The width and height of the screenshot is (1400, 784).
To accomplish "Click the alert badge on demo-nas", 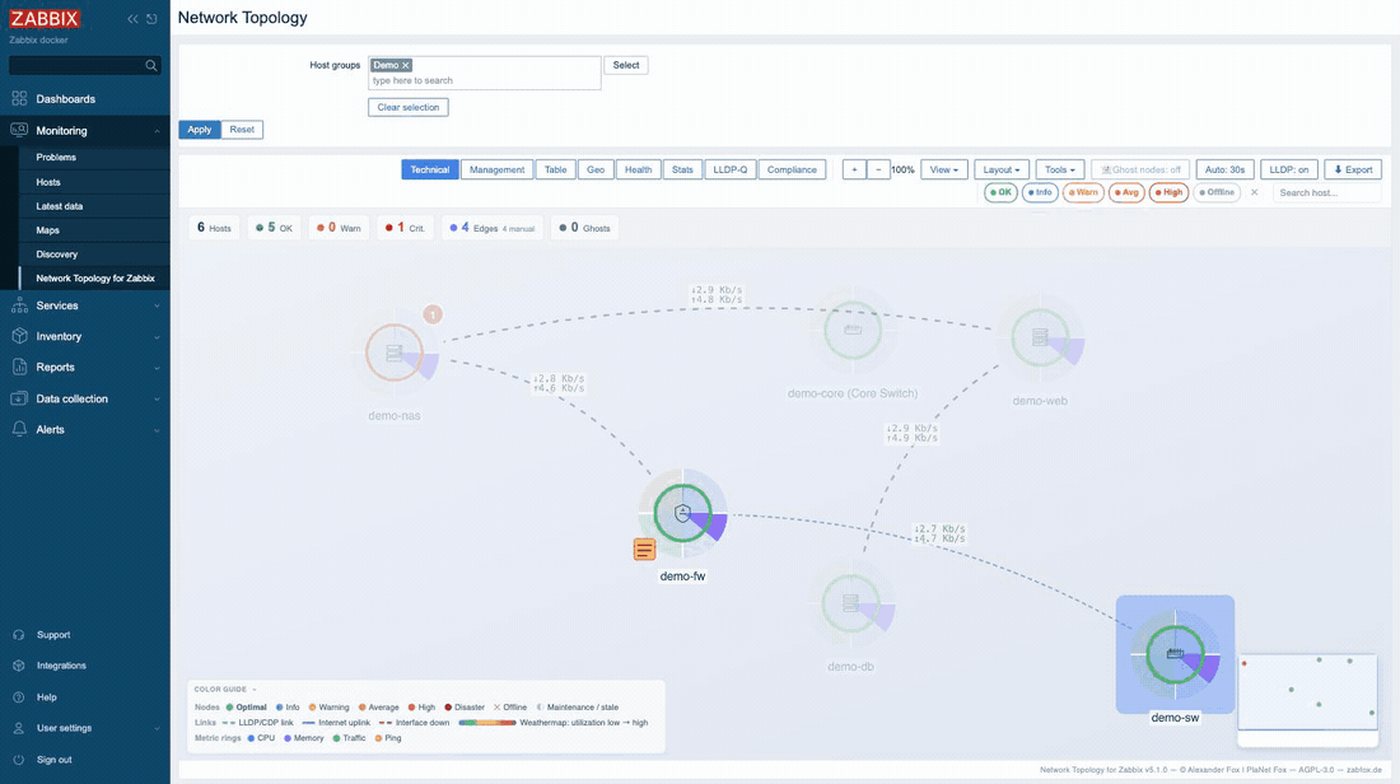I will click(x=433, y=314).
